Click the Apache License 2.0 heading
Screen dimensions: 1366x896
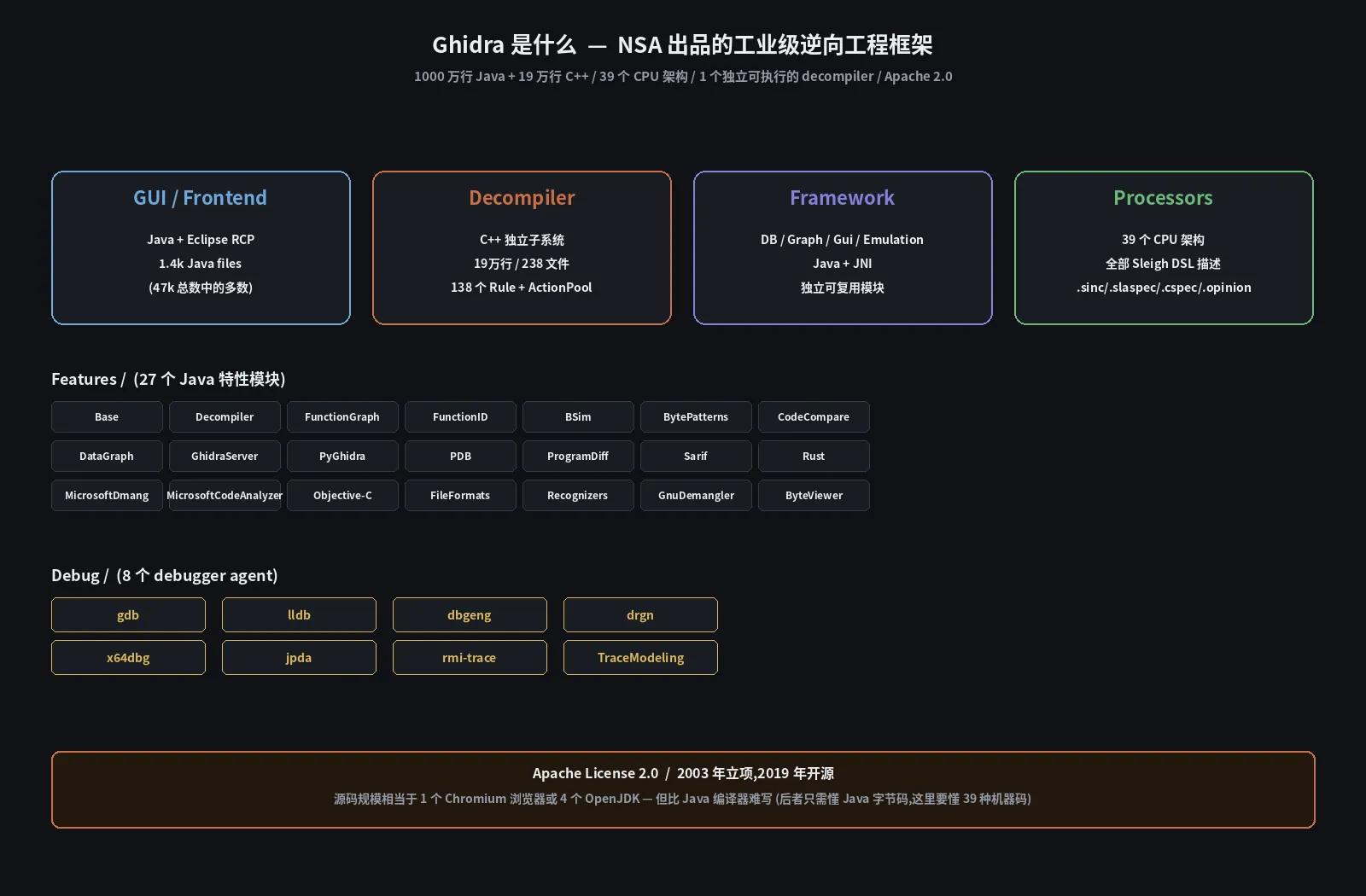(x=683, y=773)
